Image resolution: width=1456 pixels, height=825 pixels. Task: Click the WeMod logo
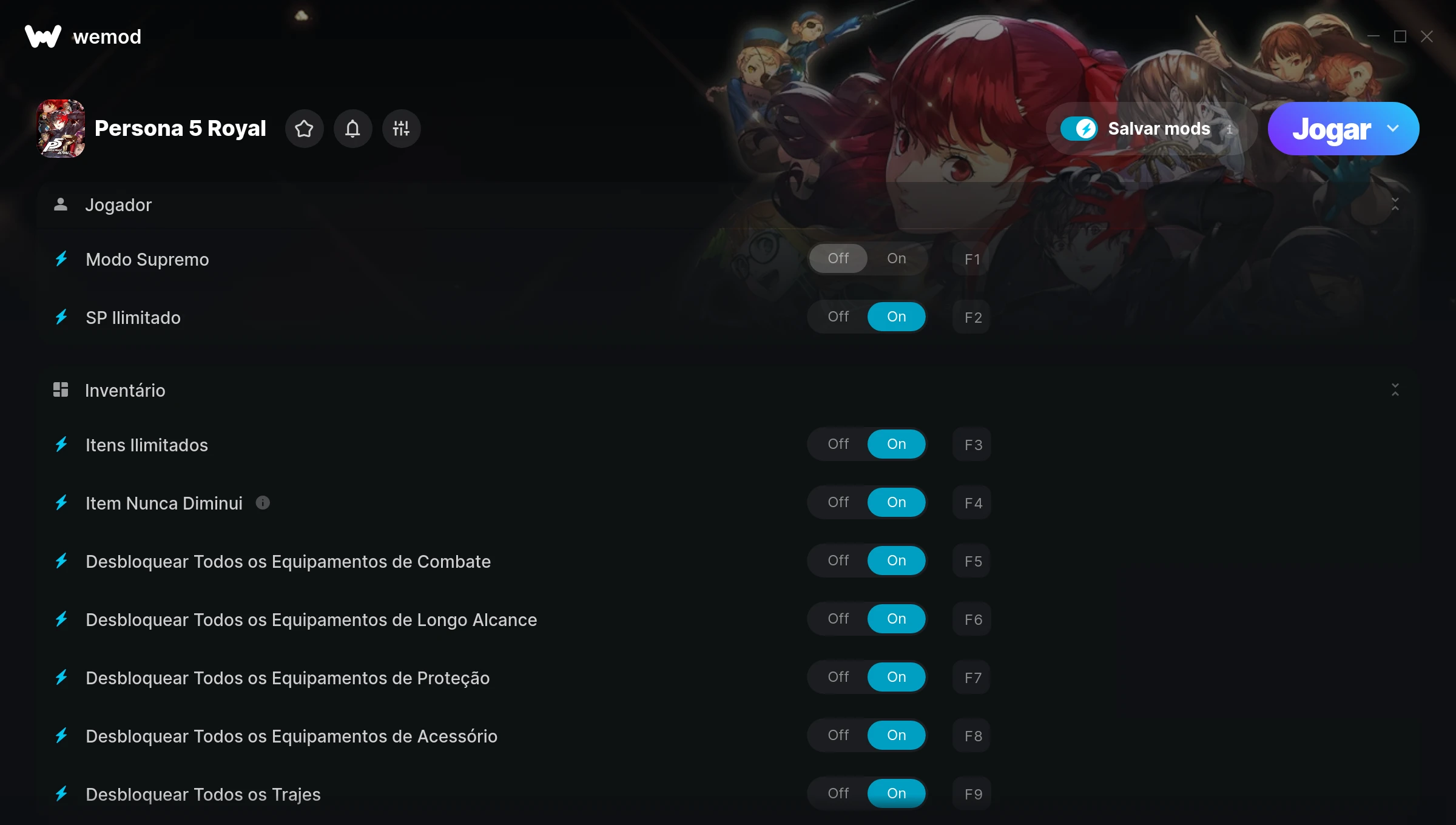click(x=83, y=36)
